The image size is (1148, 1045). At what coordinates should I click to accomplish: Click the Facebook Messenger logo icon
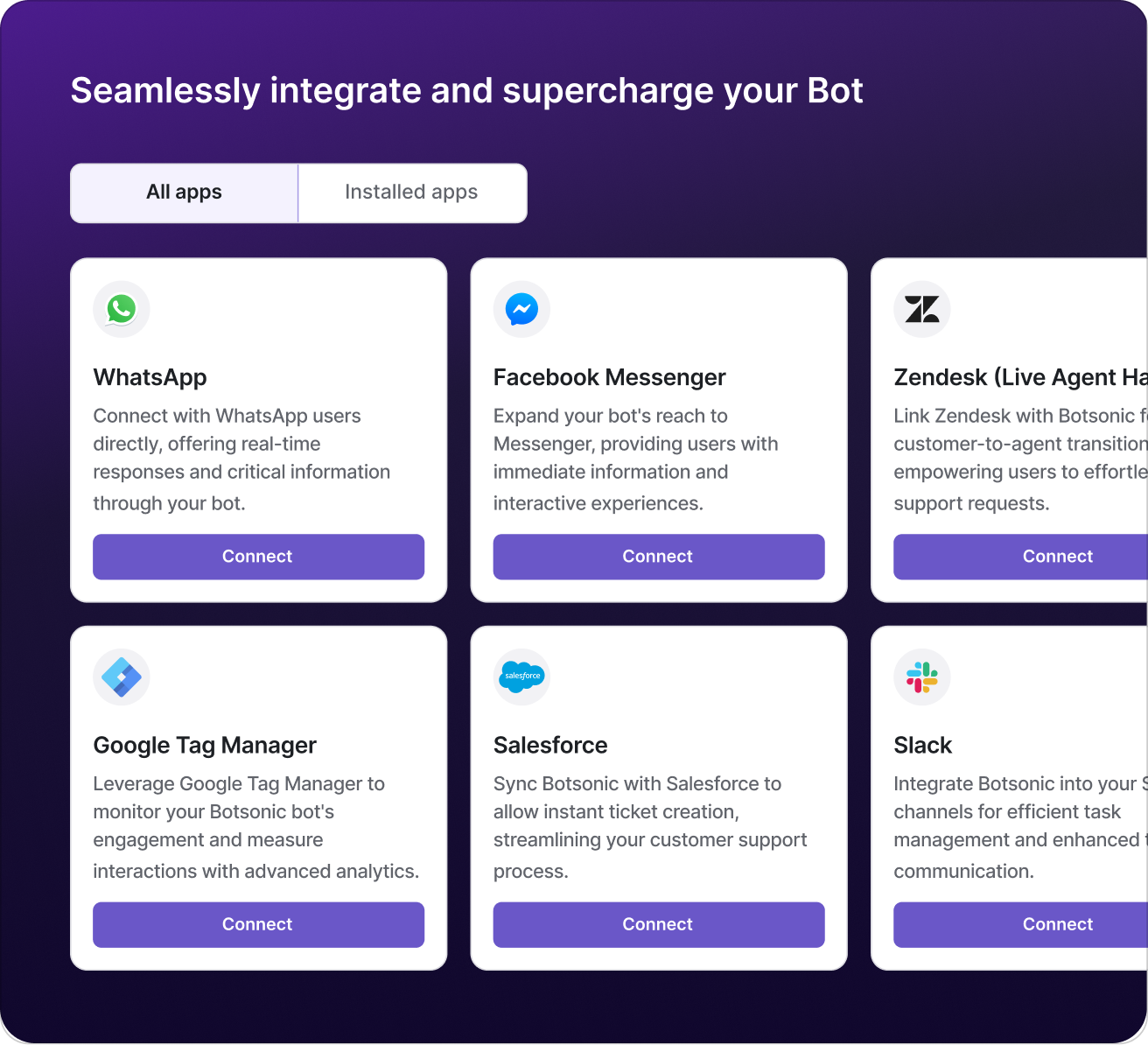pyautogui.click(x=521, y=309)
